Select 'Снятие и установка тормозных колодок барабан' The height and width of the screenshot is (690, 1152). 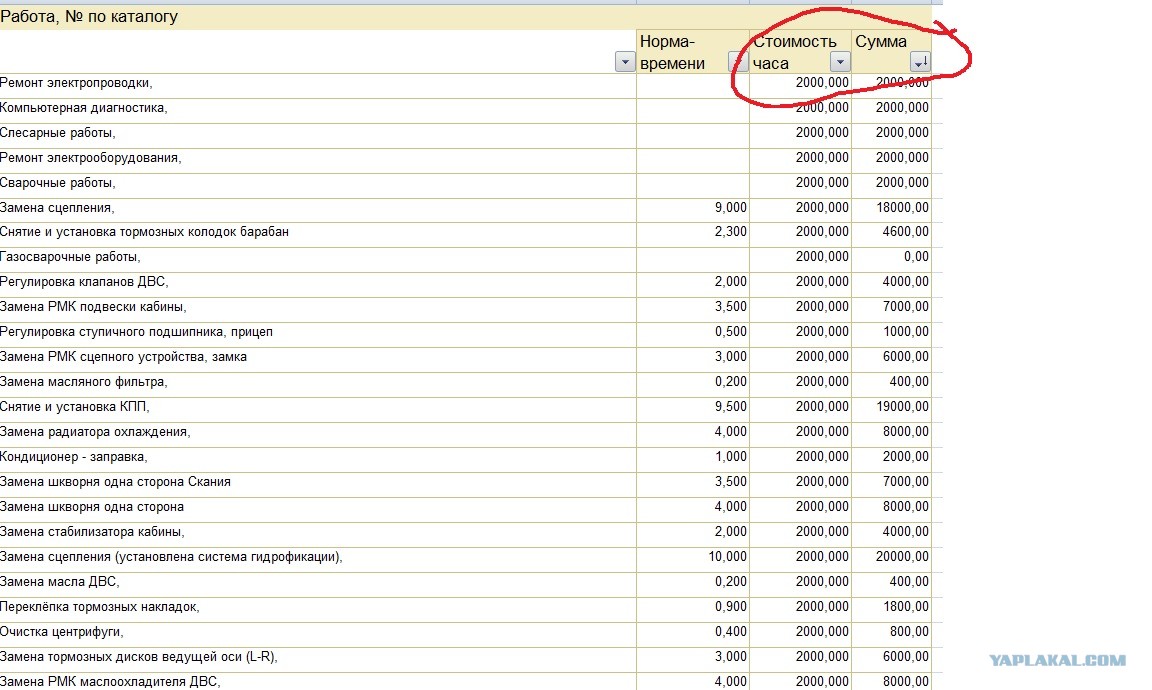(x=144, y=232)
